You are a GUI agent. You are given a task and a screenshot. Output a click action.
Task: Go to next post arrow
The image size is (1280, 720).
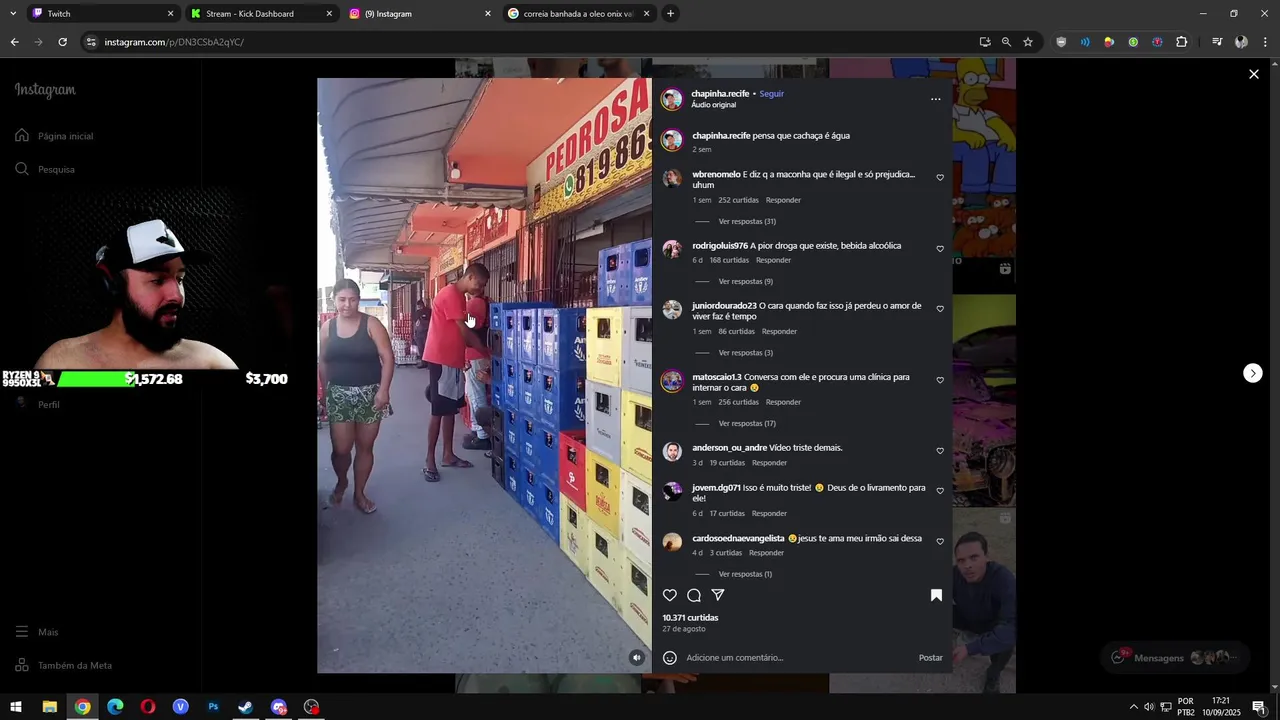pos(1253,373)
